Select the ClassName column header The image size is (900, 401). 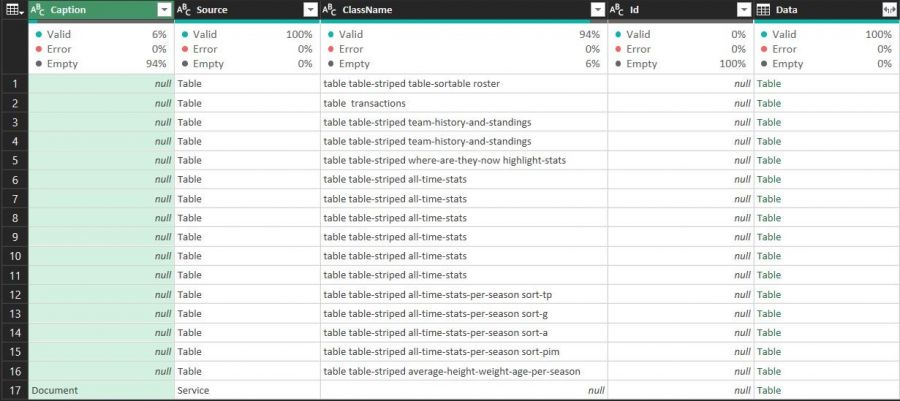[464, 10]
